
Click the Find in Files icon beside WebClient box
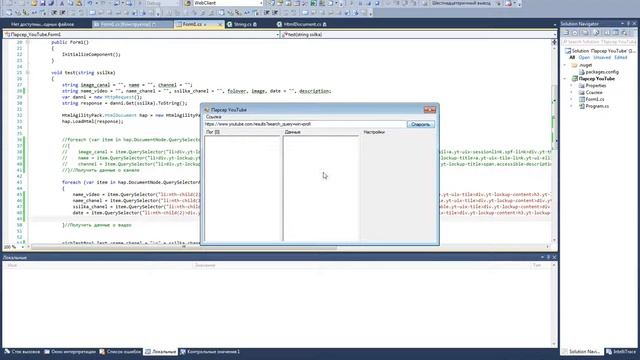point(188,3)
